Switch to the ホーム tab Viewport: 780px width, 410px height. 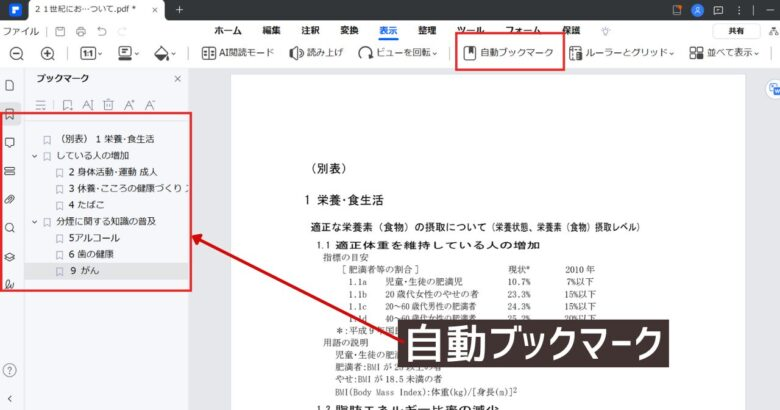coord(228,30)
